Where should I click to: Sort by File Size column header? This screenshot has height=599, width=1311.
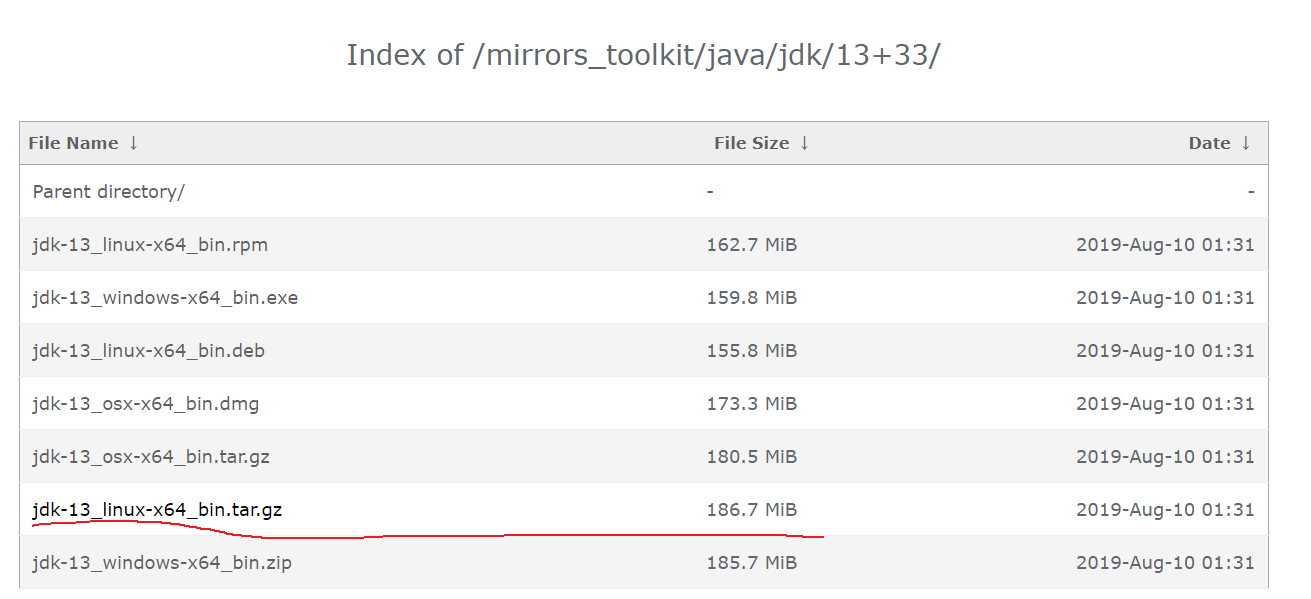tap(751, 143)
